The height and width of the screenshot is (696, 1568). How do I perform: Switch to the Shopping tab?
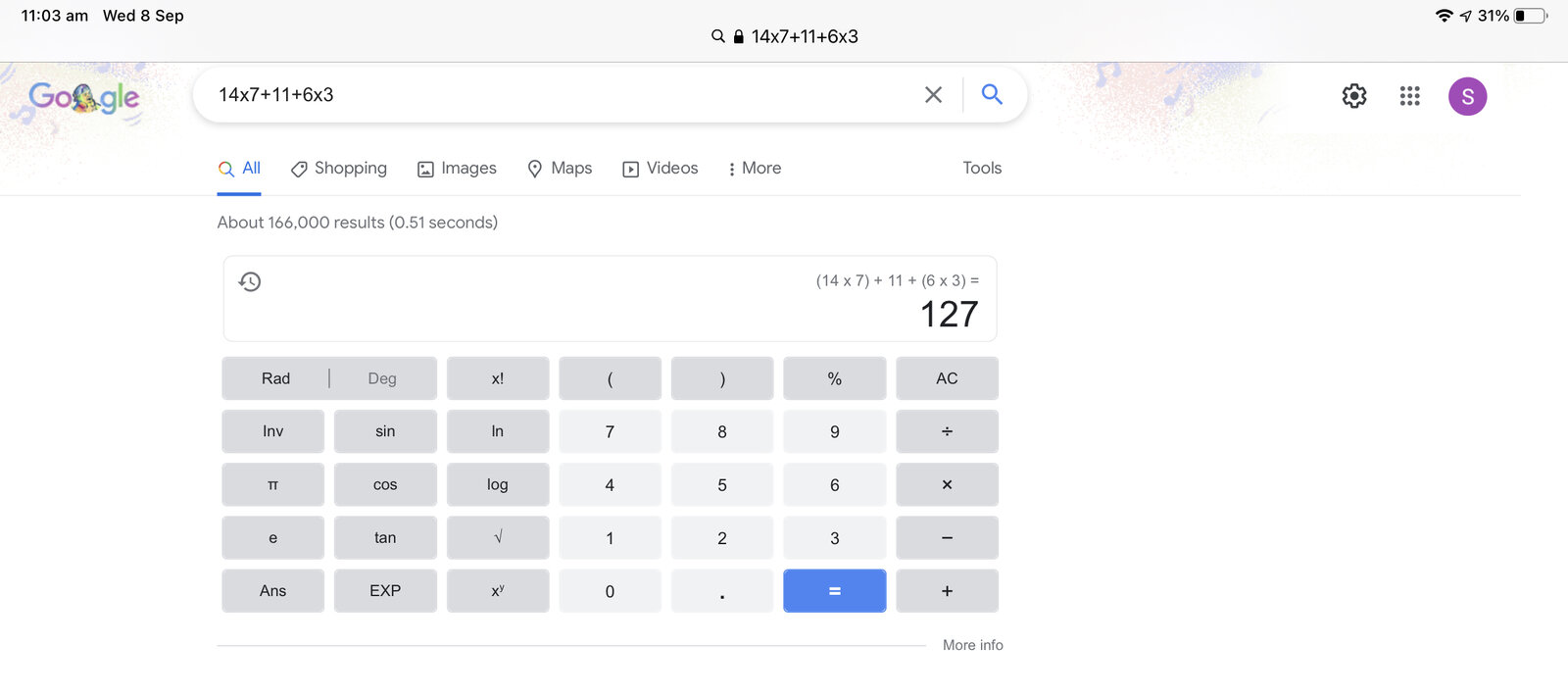339,169
